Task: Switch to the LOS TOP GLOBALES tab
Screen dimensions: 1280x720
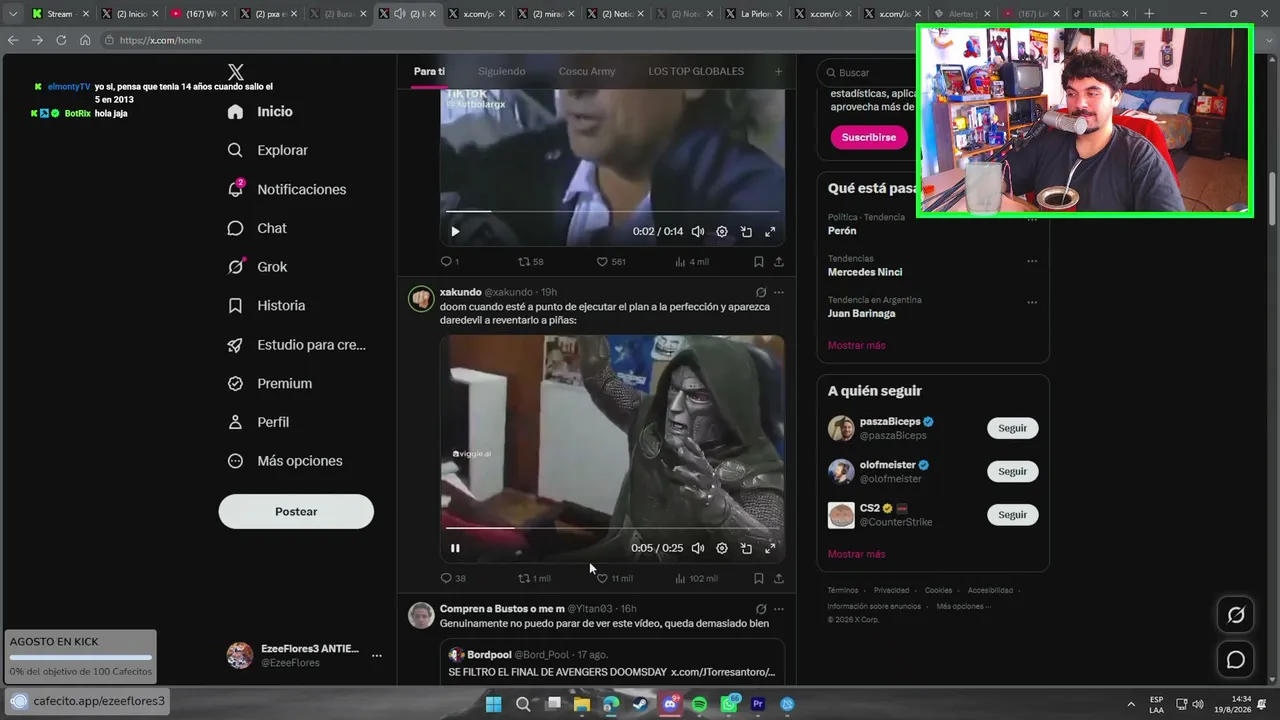Action: click(x=696, y=72)
